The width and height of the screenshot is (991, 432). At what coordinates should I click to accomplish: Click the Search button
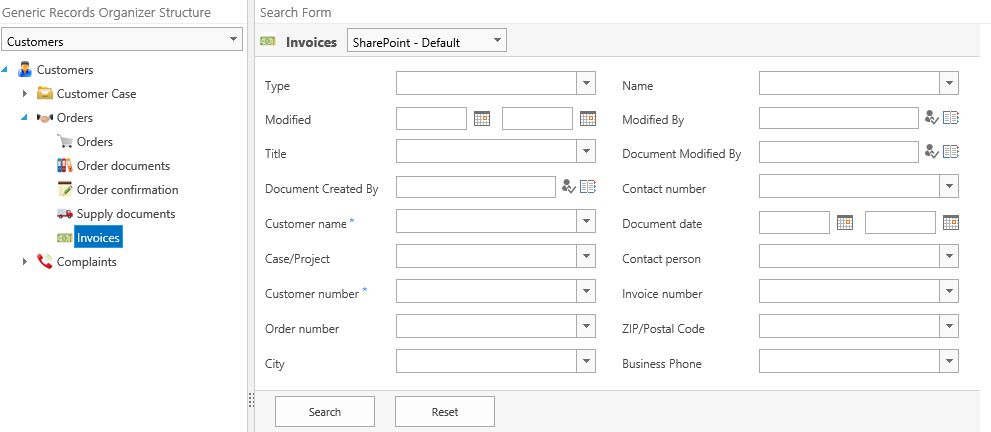pos(325,412)
